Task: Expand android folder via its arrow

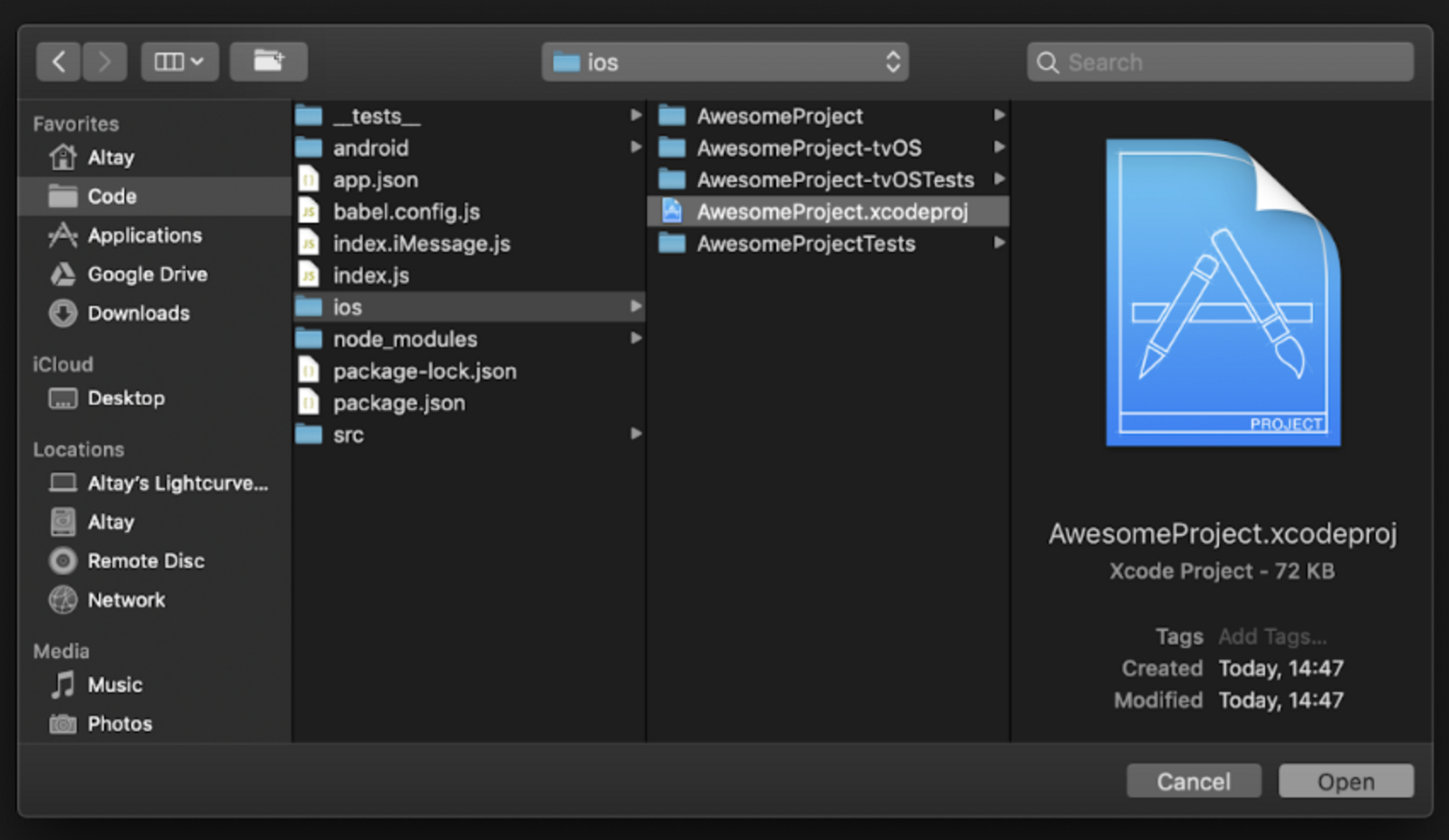Action: [636, 147]
